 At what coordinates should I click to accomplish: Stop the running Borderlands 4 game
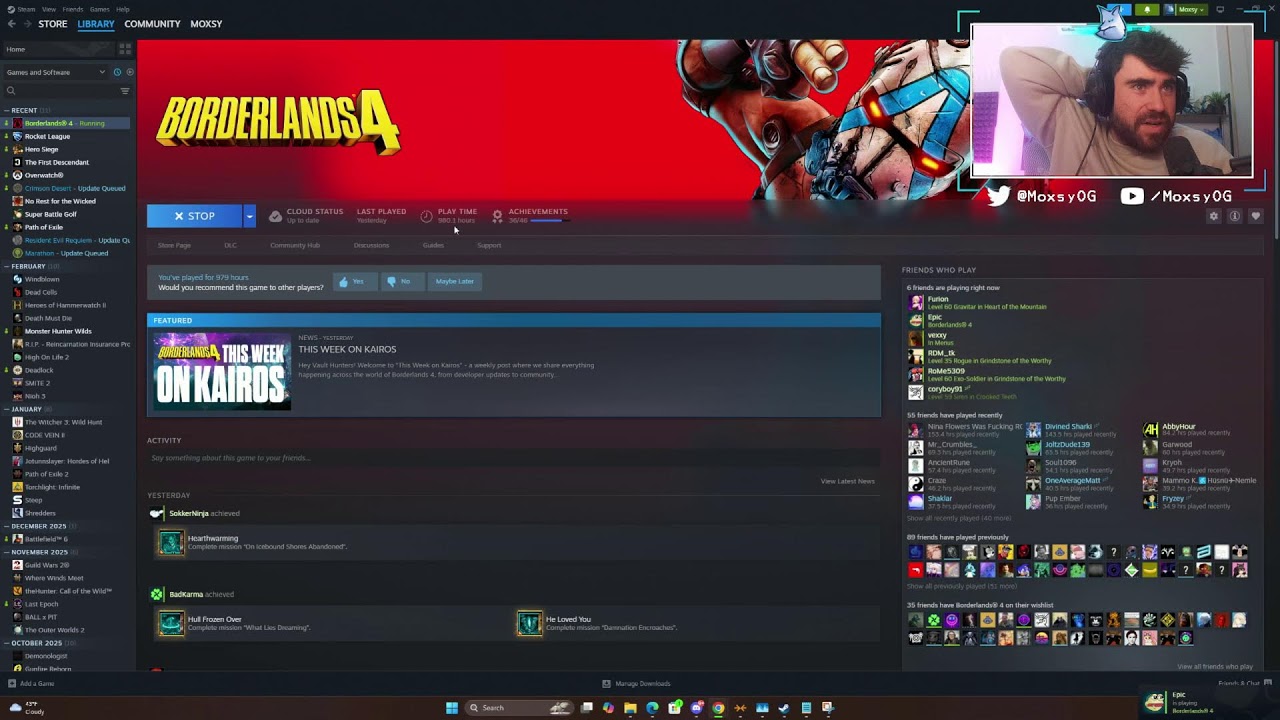click(195, 216)
